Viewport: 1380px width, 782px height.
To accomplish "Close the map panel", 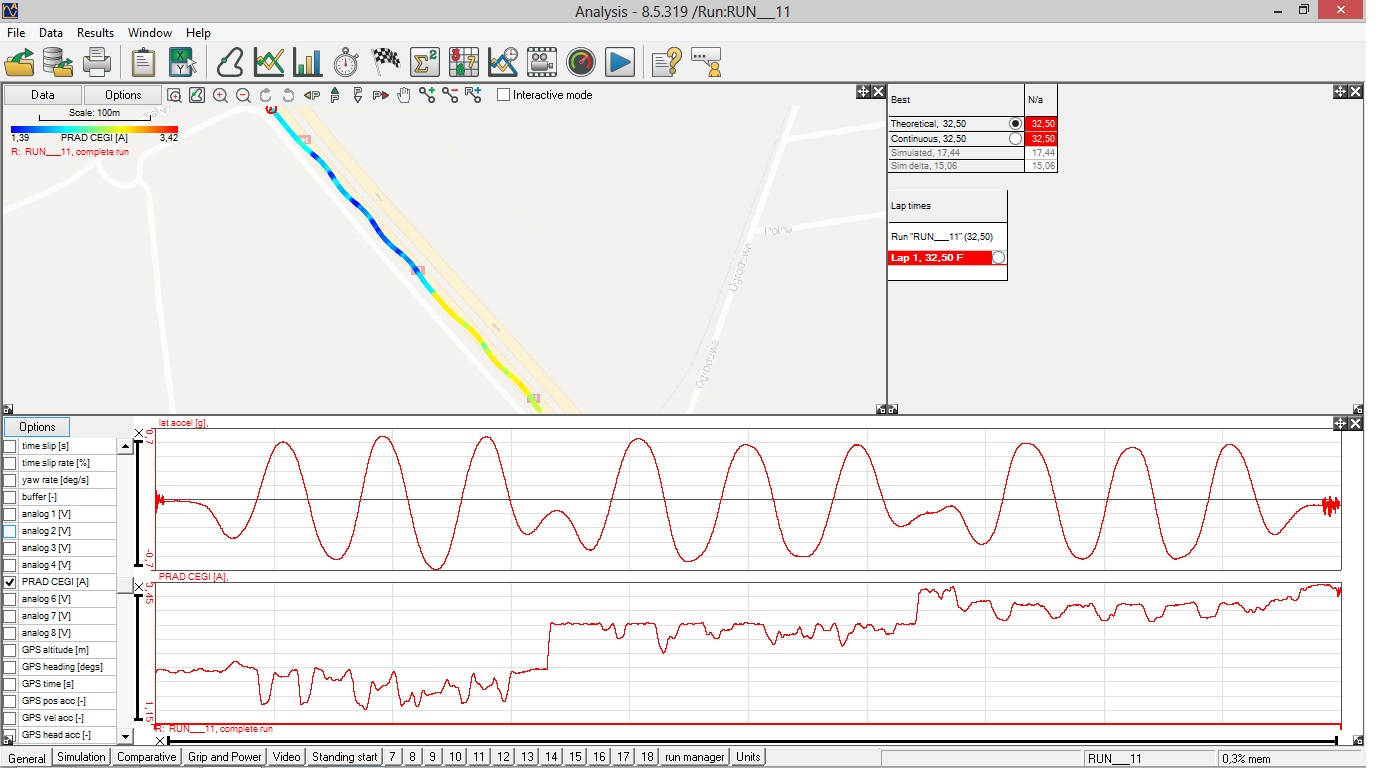I will [x=878, y=92].
